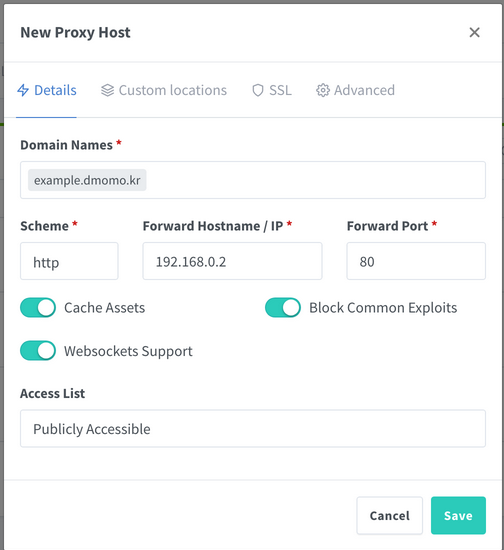
Task: Click the Forward Hostname / IP field
Action: [x=232, y=261]
